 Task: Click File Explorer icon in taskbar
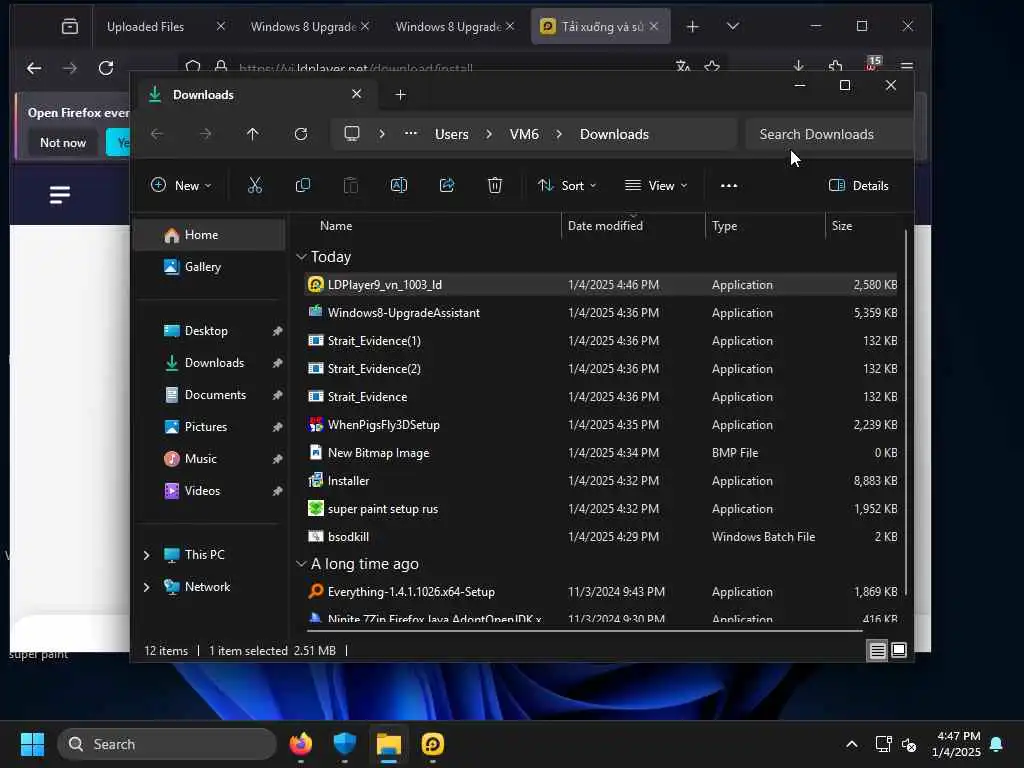click(x=389, y=744)
